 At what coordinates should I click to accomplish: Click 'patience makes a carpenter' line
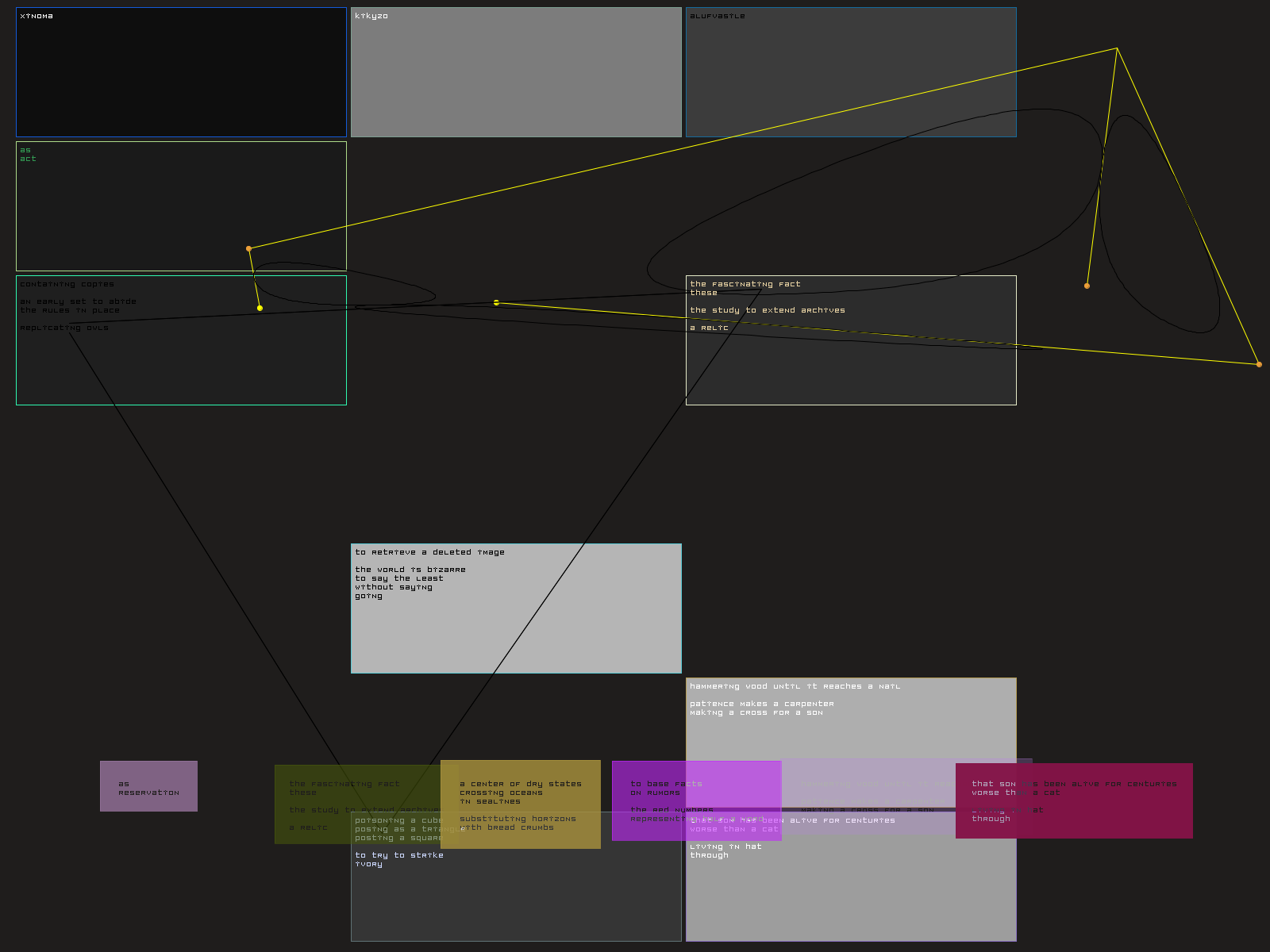tap(761, 704)
